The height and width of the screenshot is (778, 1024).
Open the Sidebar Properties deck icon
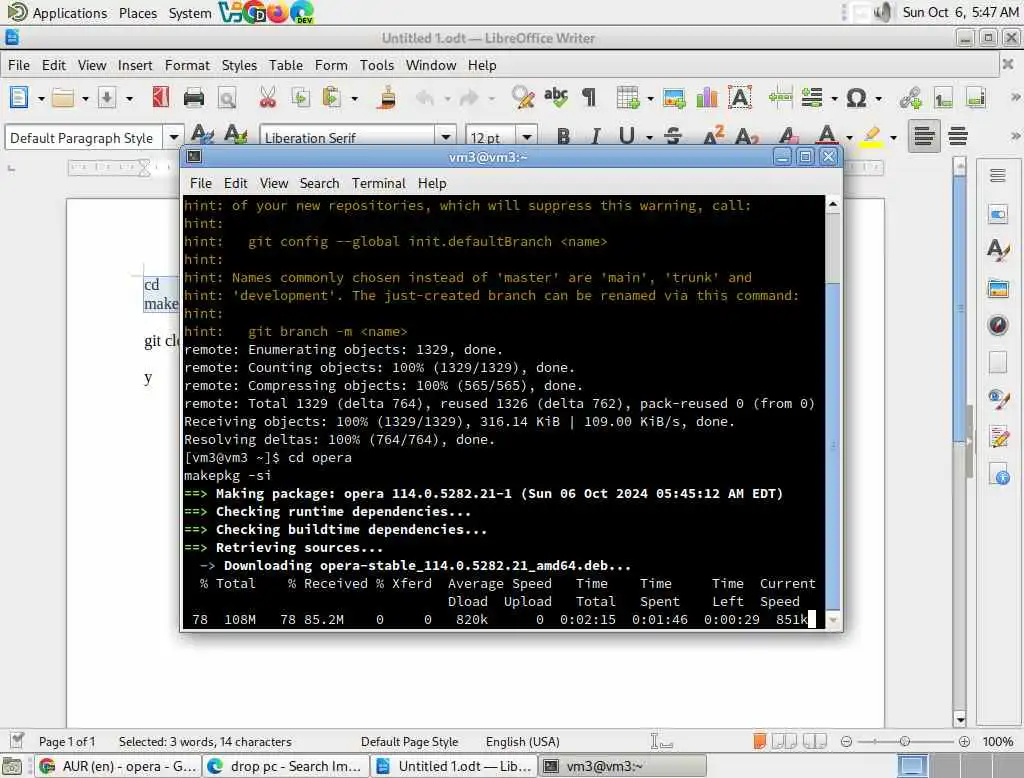coord(998,214)
